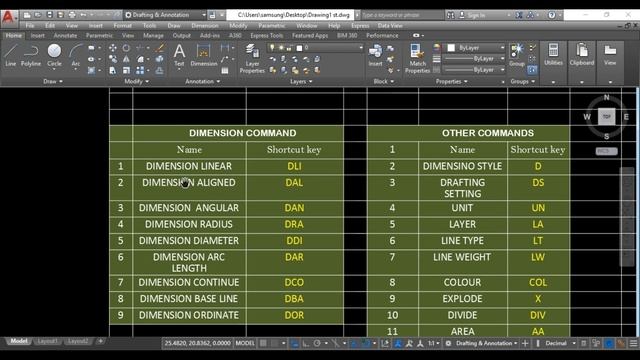Click the TOP face of the ViewCube
Viewport: 640px width, 360px height.
point(607,117)
